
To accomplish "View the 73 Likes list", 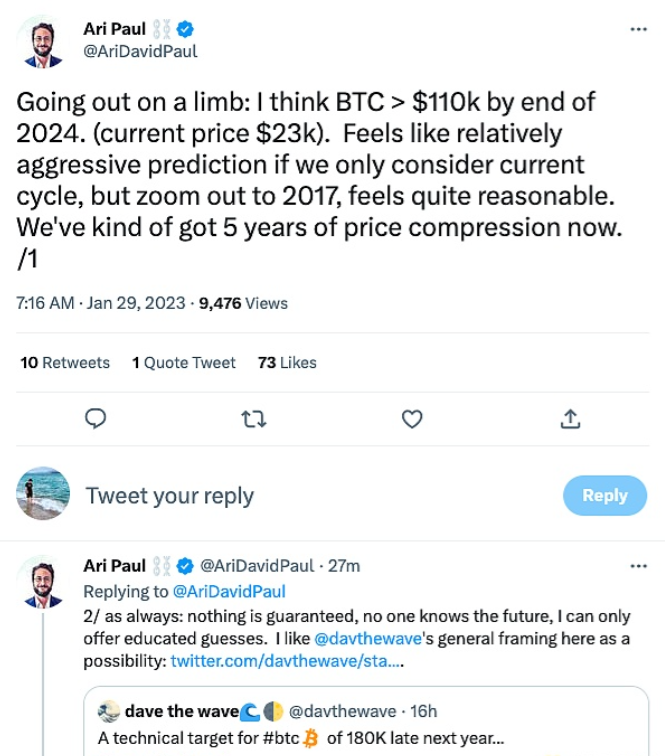I will (287, 363).
